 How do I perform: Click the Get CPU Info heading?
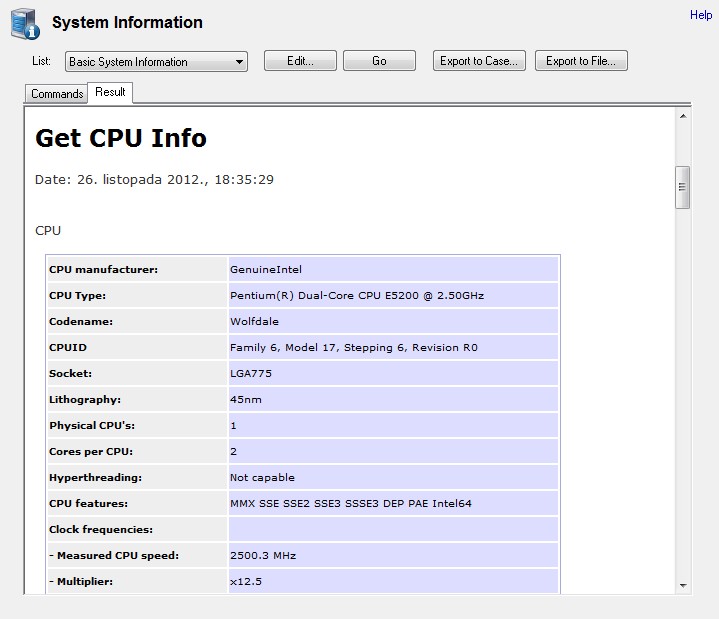[x=121, y=138]
